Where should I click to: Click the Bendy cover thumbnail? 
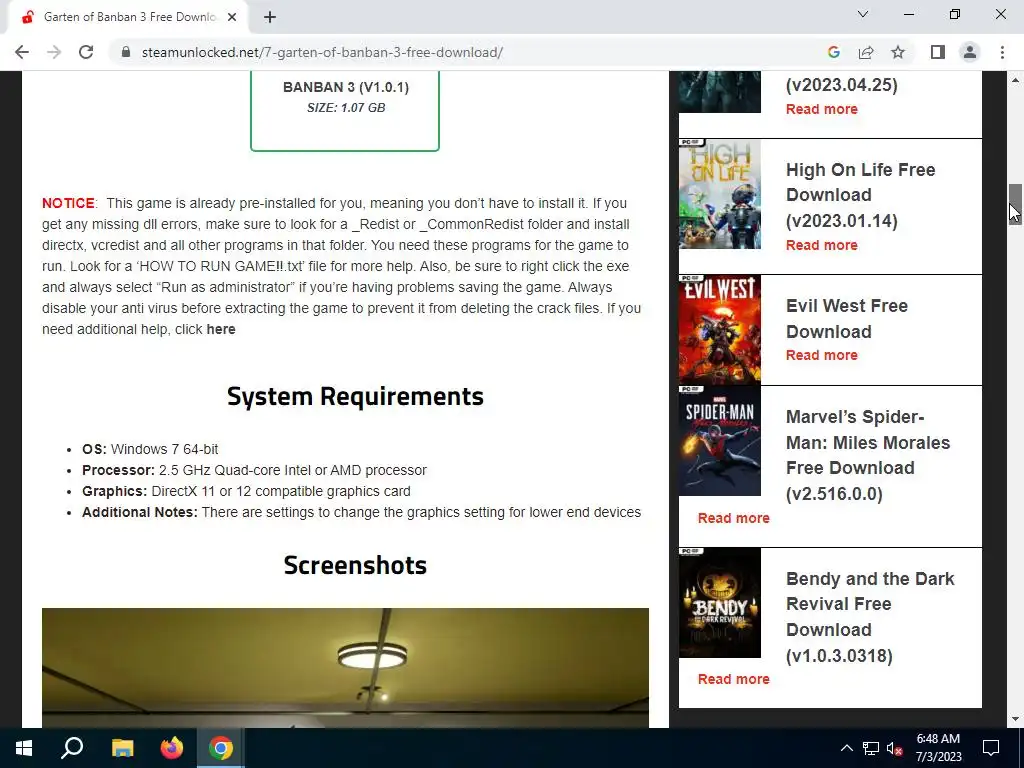tap(720, 603)
